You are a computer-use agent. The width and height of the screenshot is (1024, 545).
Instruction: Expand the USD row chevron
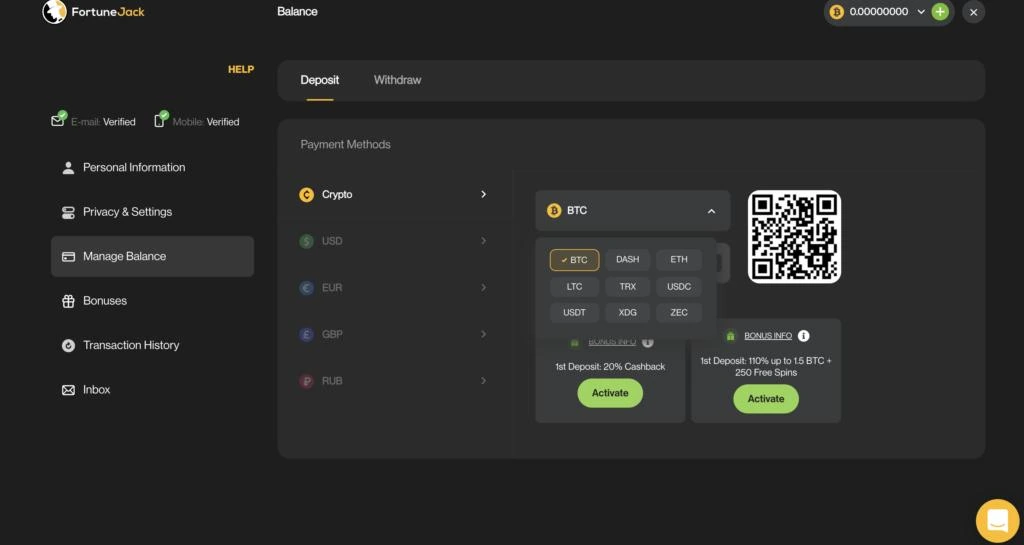pyautogui.click(x=483, y=241)
